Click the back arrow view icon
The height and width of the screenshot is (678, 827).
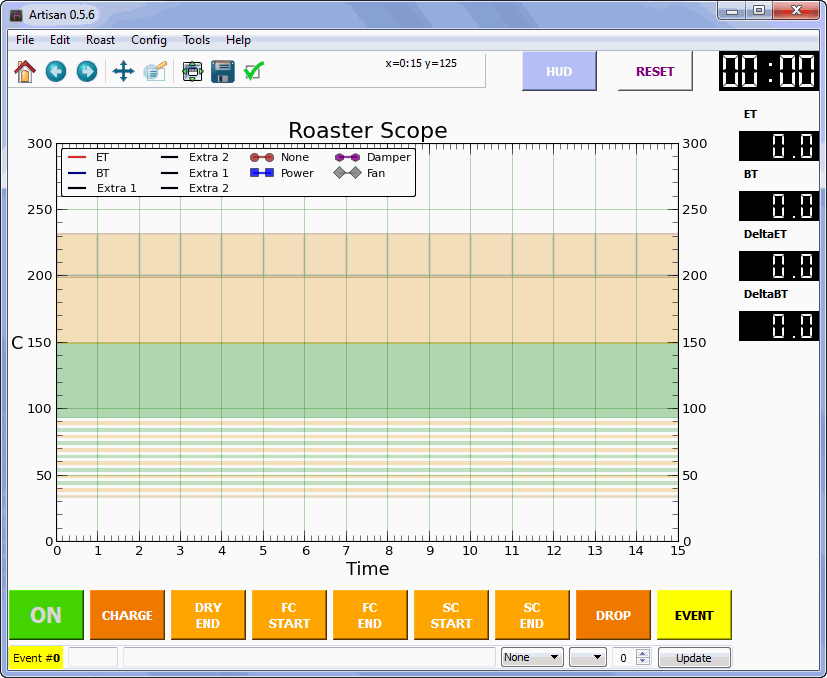(x=56, y=71)
